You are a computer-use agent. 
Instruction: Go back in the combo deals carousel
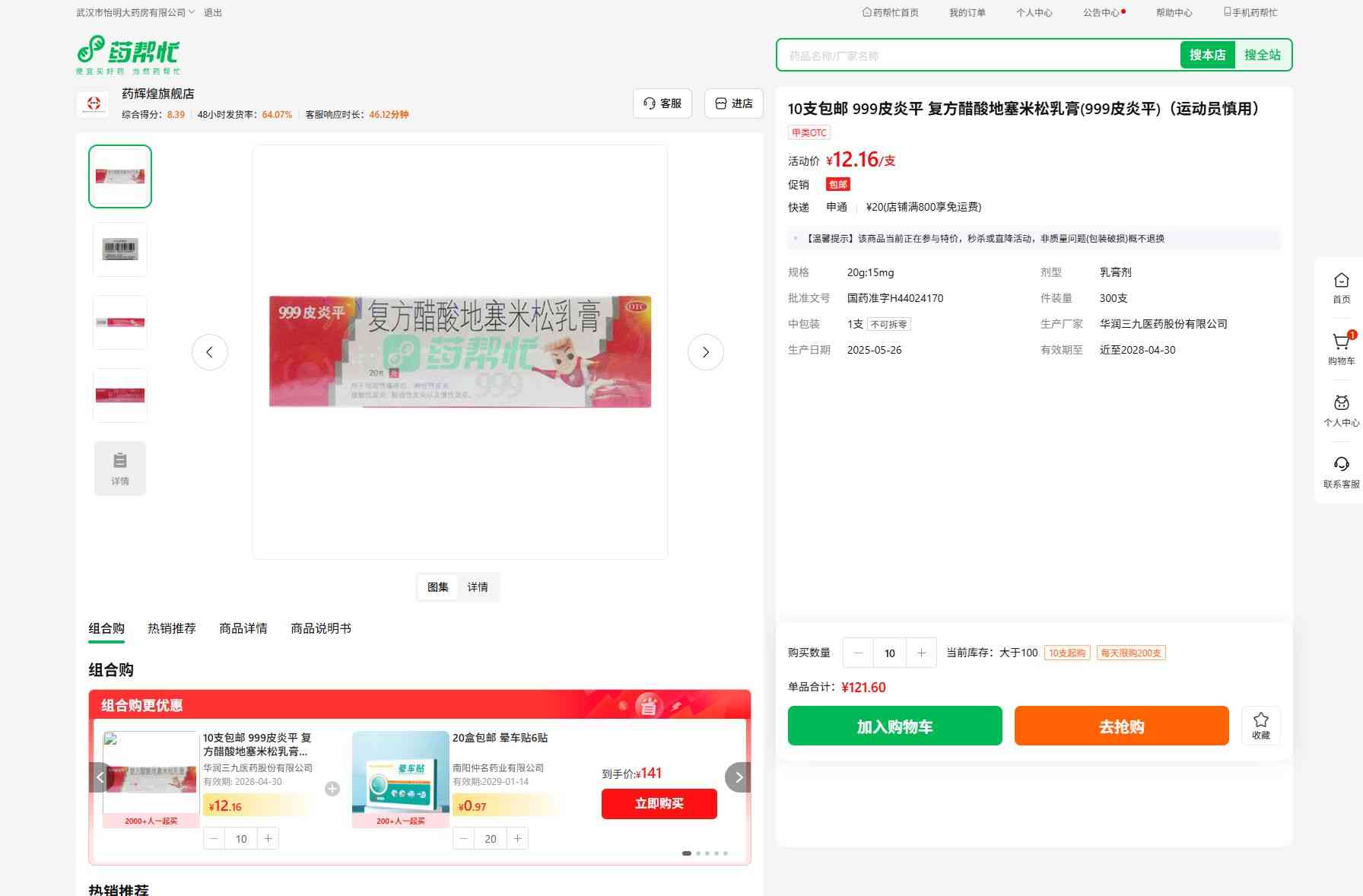point(100,777)
